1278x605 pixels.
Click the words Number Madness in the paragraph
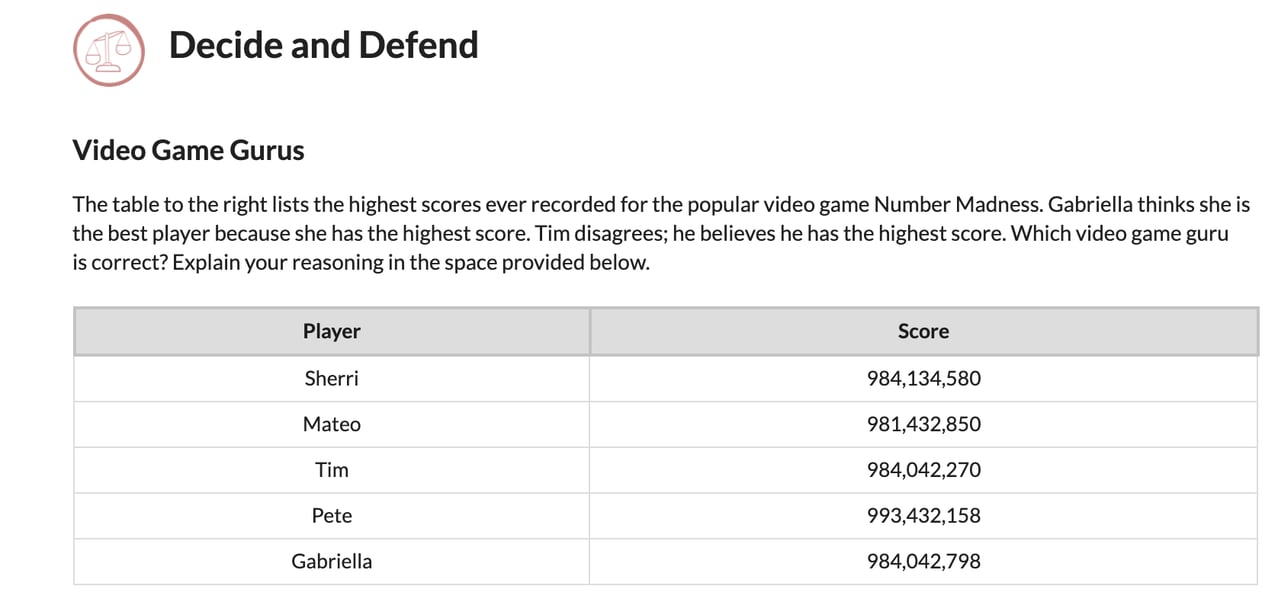pos(957,205)
